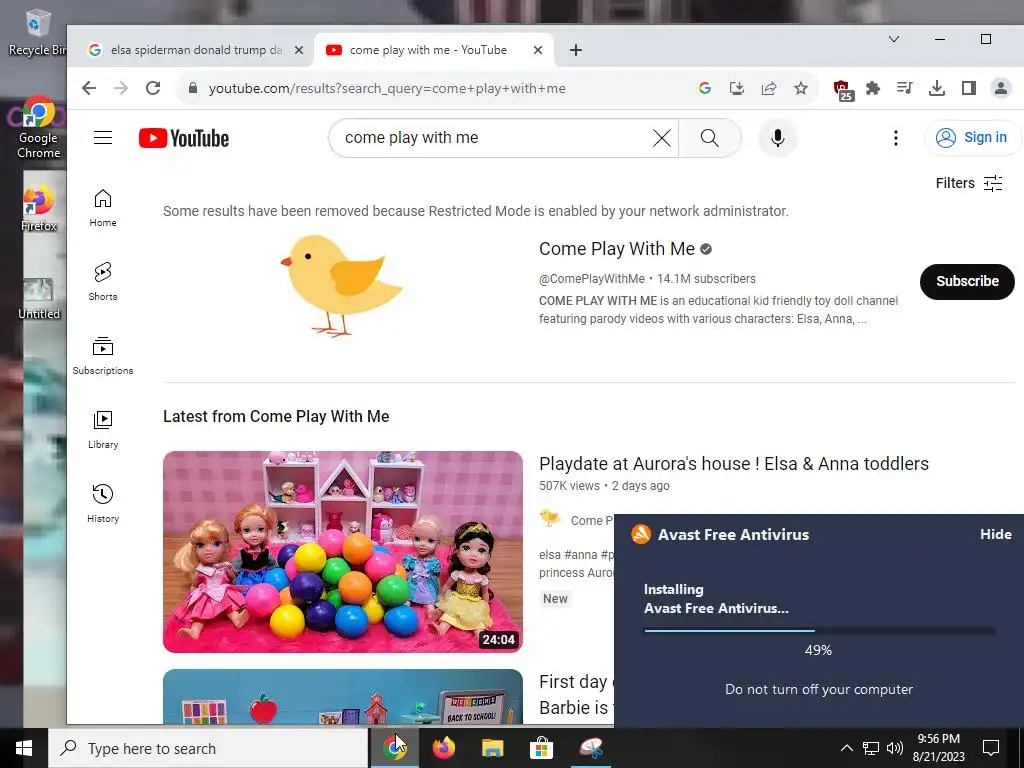Open the red shield extension with badge 25
This screenshot has width=1024, height=768.
coord(843,89)
